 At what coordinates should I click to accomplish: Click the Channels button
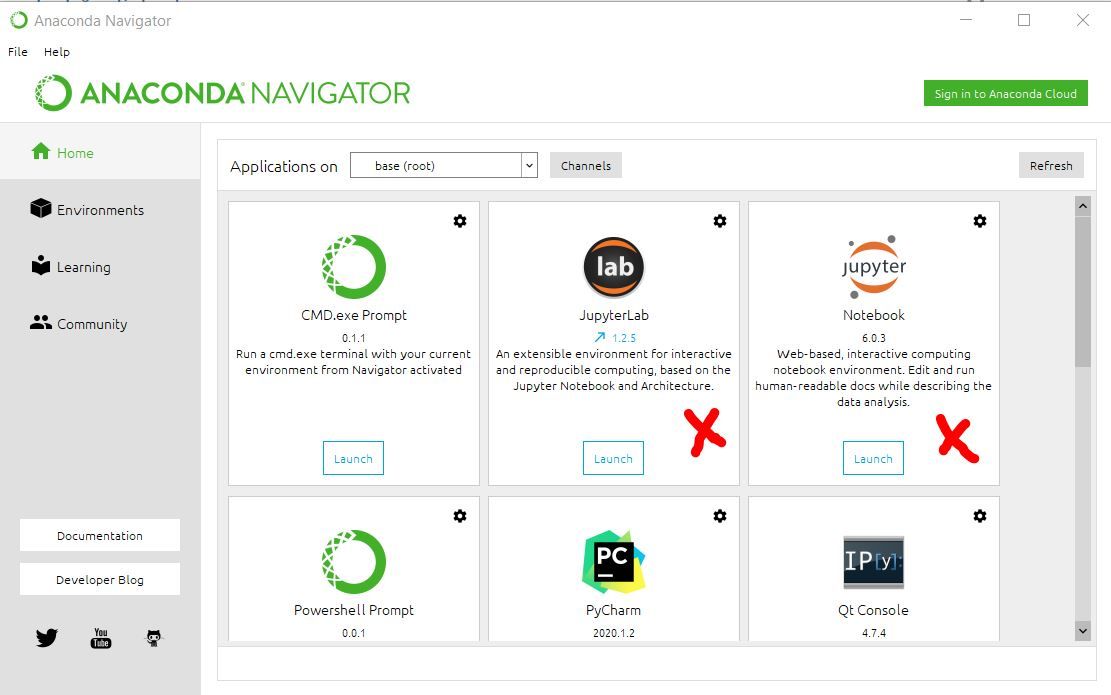pos(586,166)
